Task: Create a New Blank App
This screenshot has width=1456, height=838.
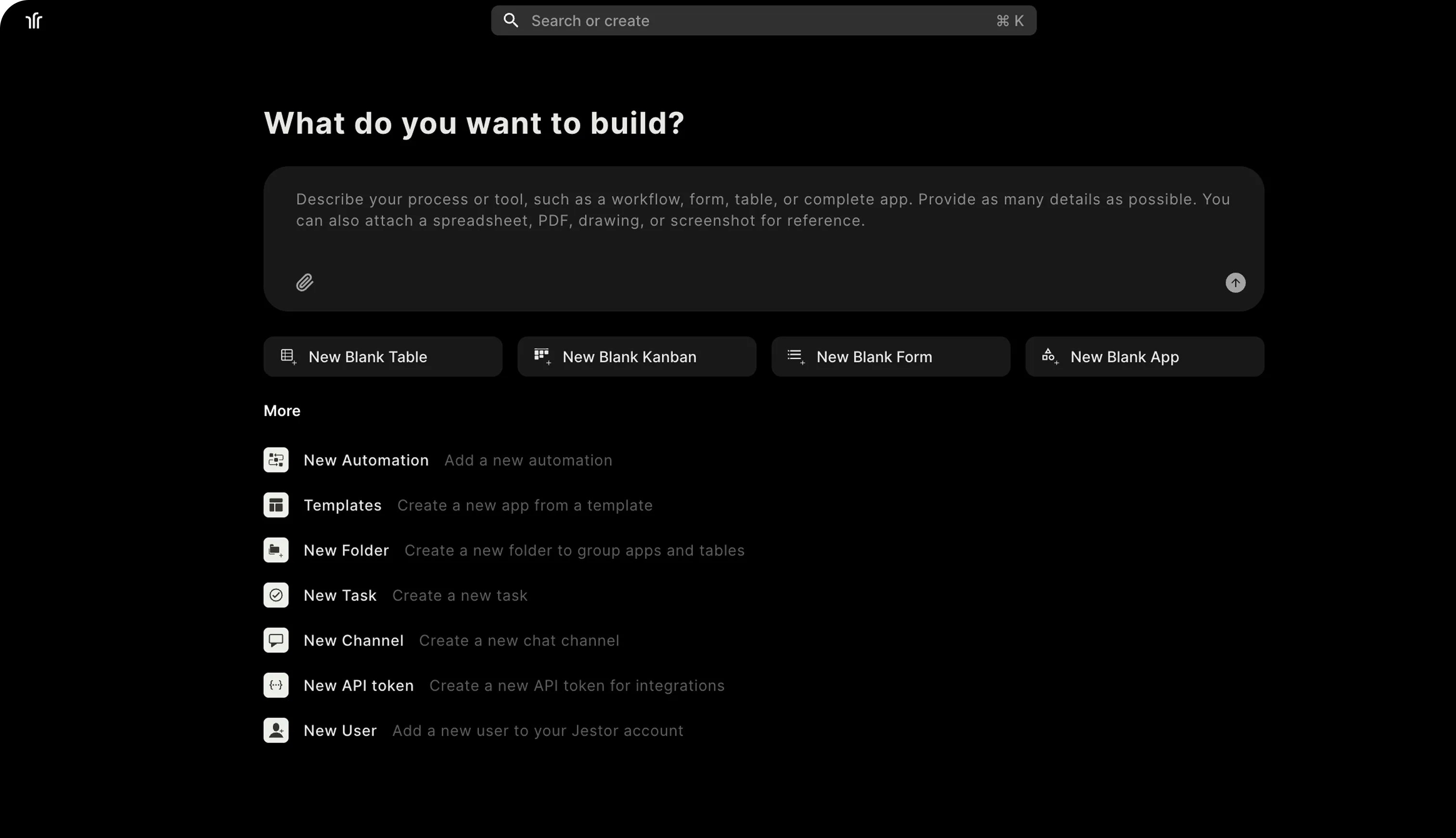Action: 1144,356
